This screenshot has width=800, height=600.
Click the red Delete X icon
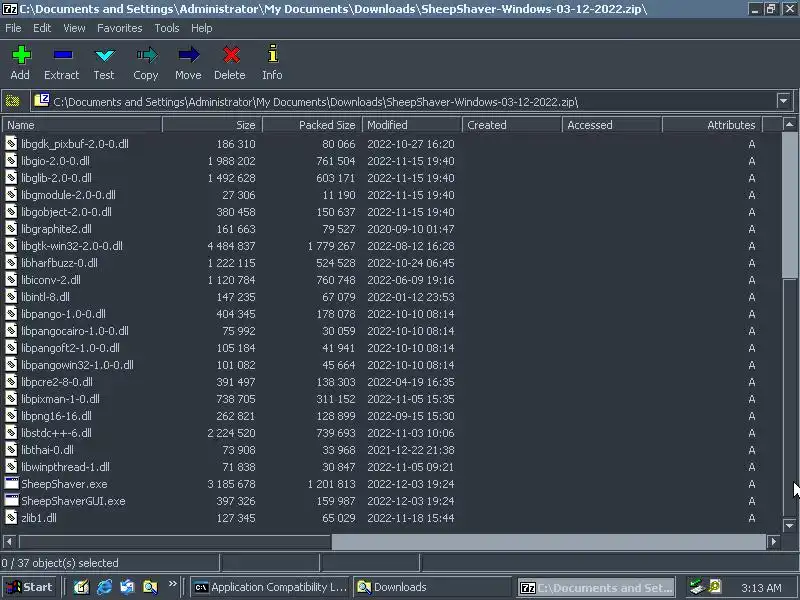click(x=231, y=55)
